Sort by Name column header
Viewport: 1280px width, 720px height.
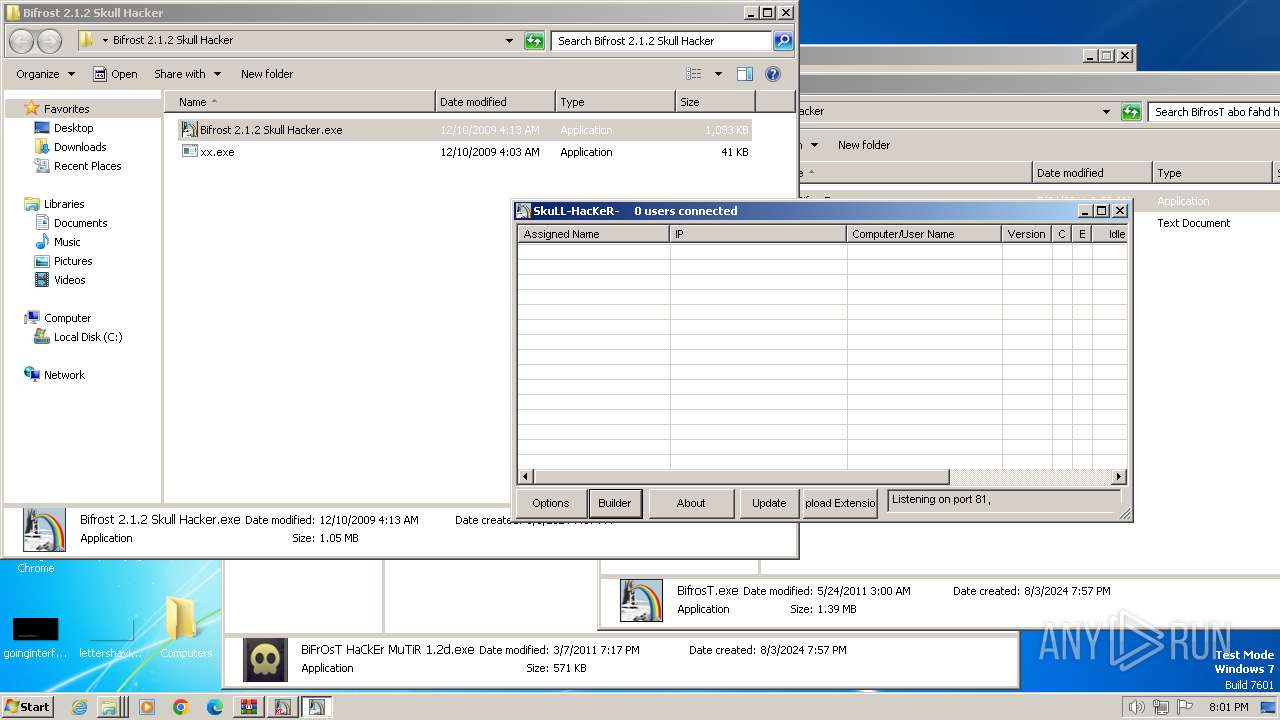coord(299,102)
